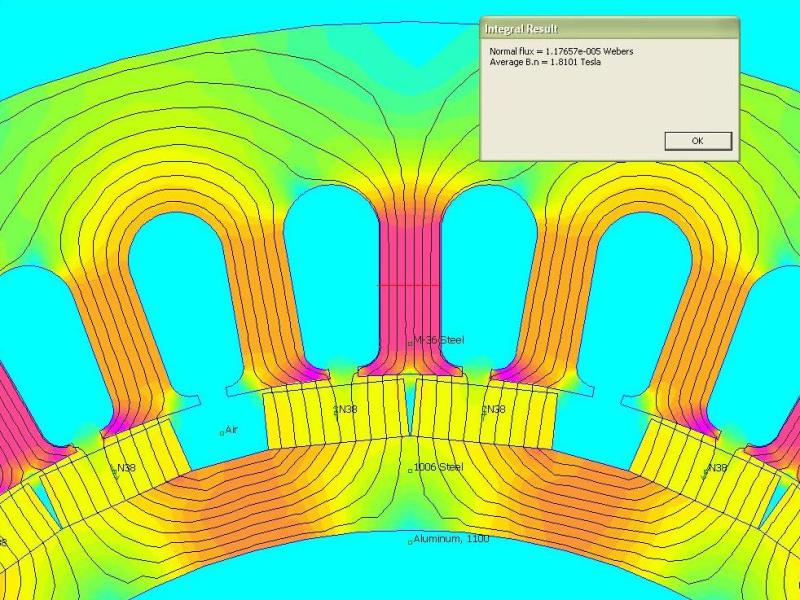Select the Air block label
This screenshot has width=800, height=600.
pos(231,430)
